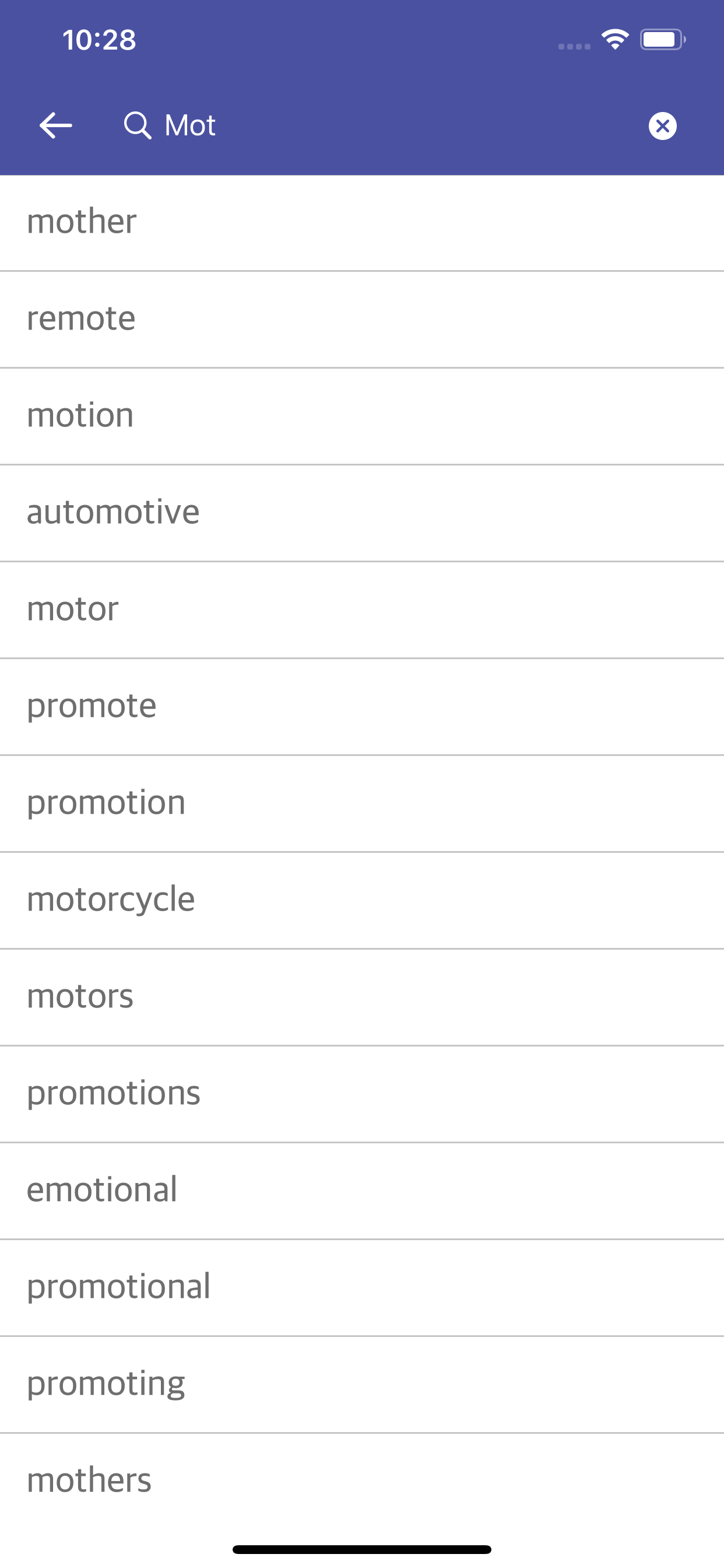Focus the search field containing "Mot"

click(x=377, y=125)
